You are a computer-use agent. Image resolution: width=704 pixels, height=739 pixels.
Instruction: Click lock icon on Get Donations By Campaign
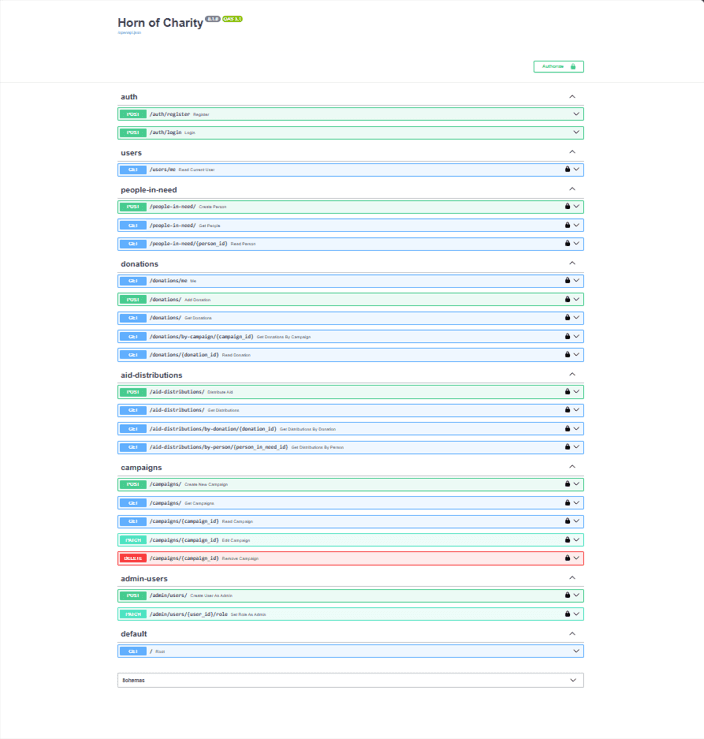coord(567,337)
